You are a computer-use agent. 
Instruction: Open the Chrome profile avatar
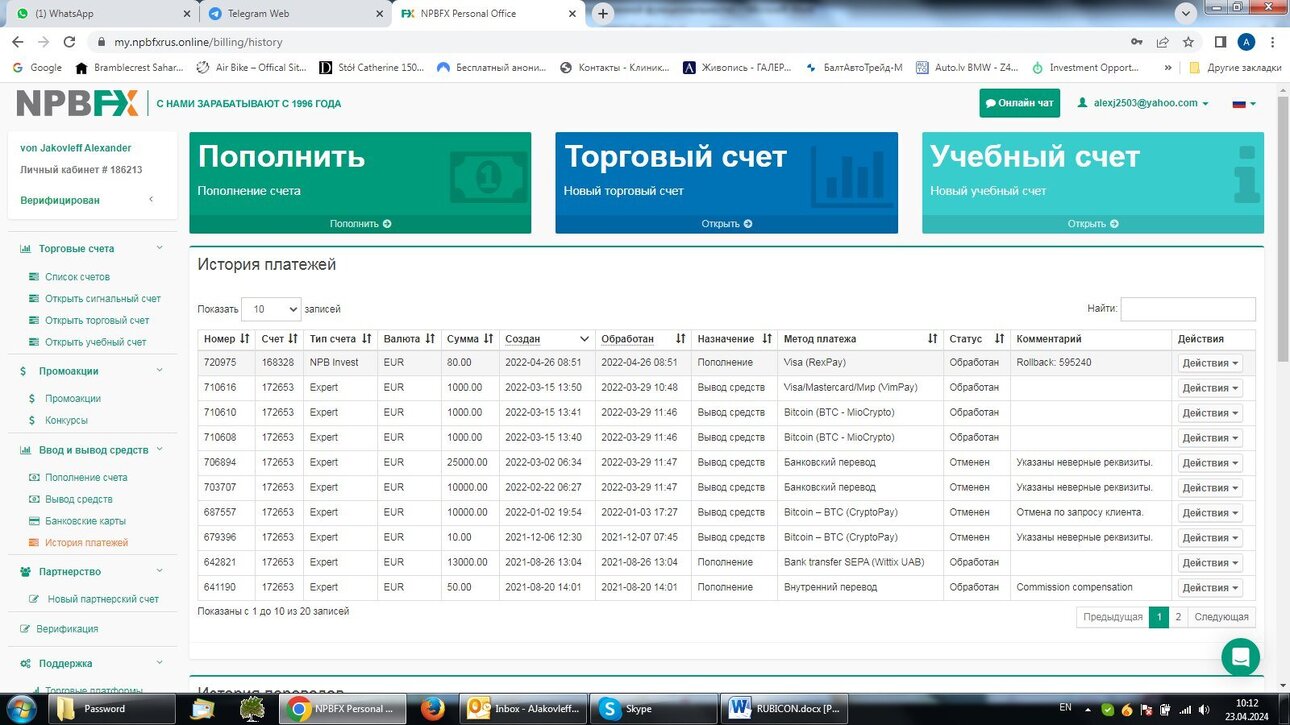point(1246,42)
